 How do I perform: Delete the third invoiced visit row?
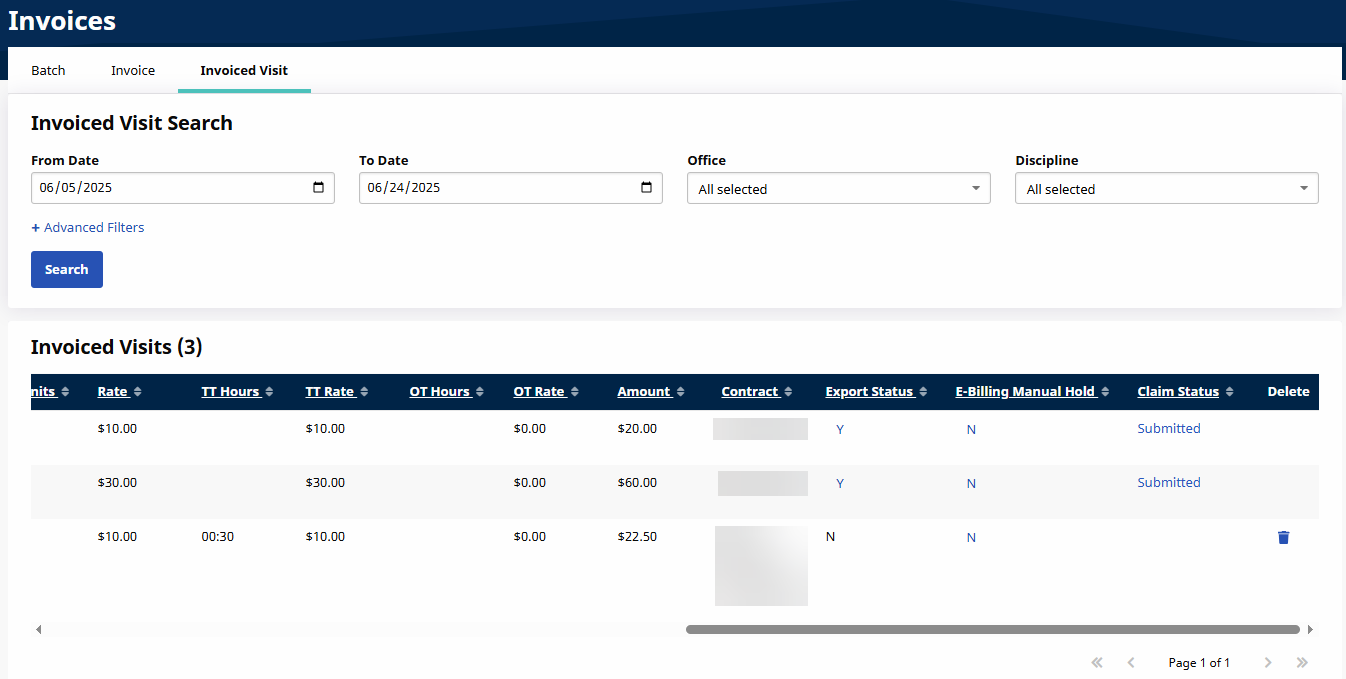[x=1283, y=538]
